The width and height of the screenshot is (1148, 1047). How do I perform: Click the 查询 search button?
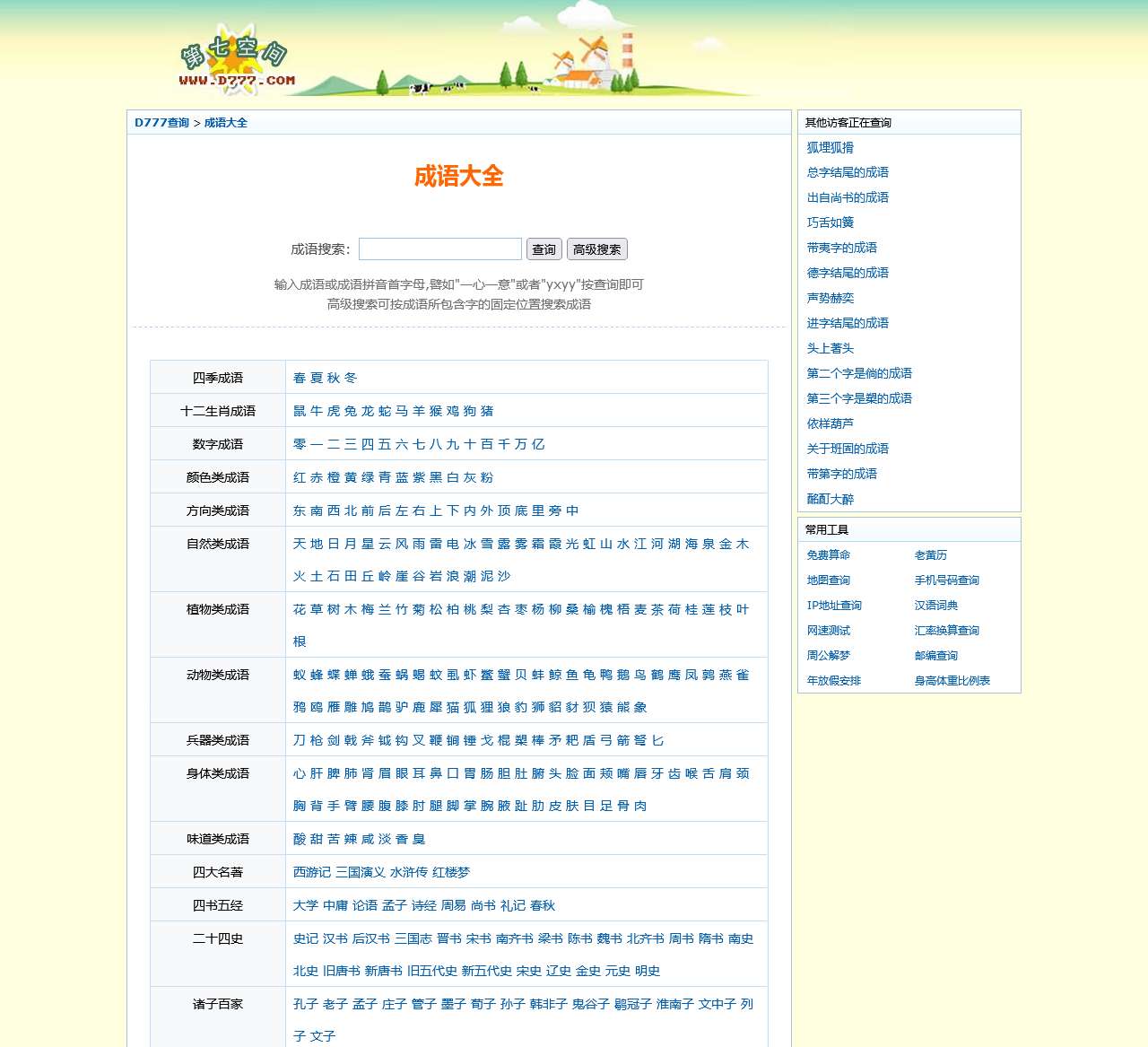point(544,249)
